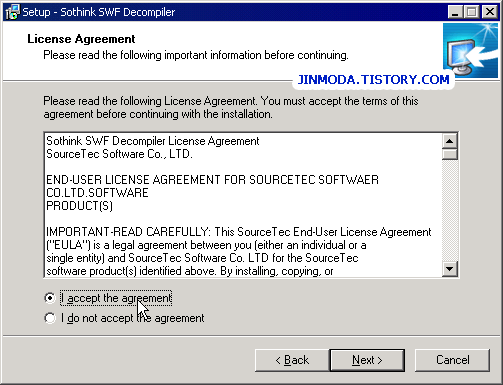Go back with the Back button
The height and width of the screenshot is (385, 503).
coord(292,360)
